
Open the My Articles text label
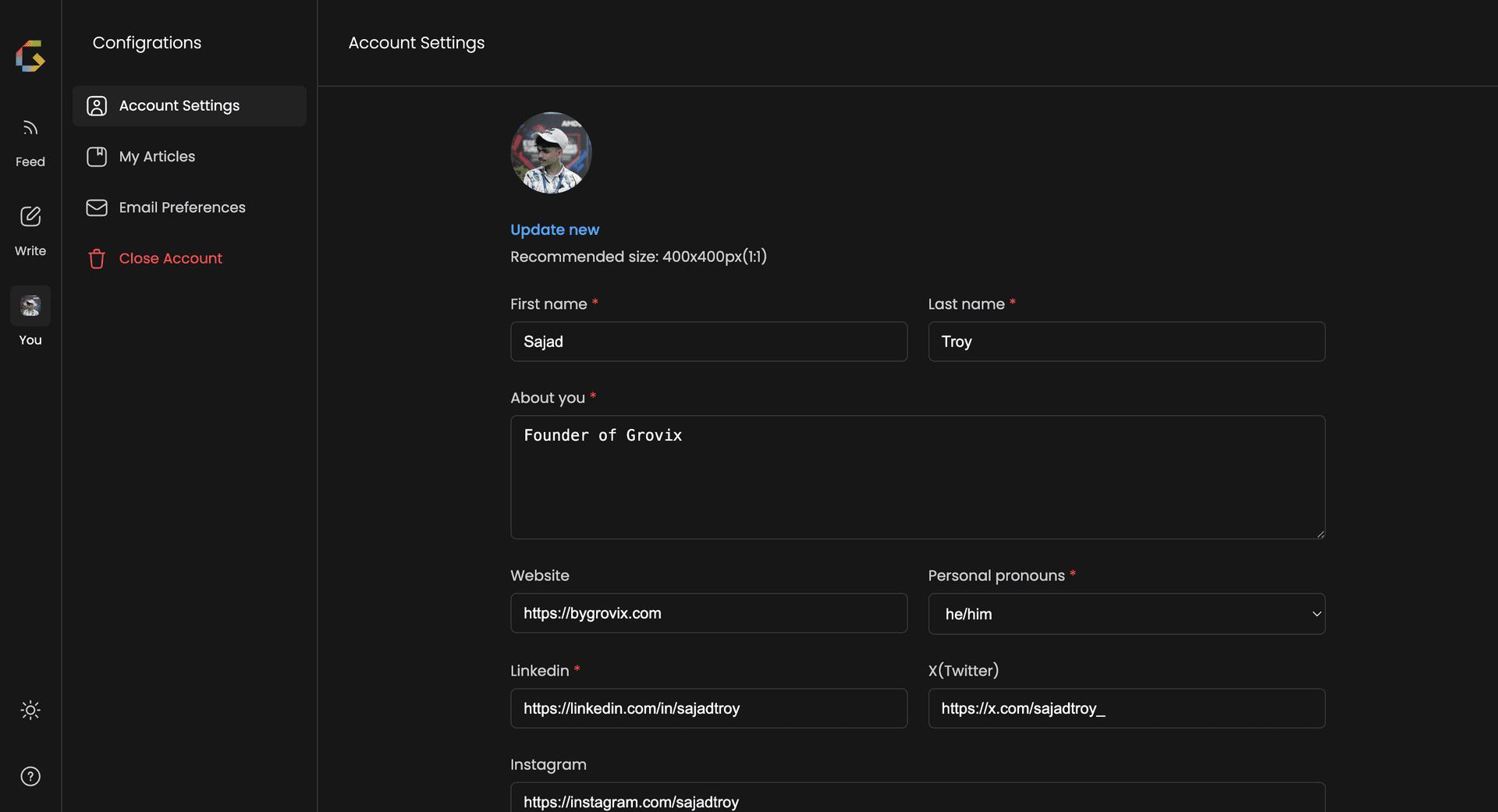[157, 157]
